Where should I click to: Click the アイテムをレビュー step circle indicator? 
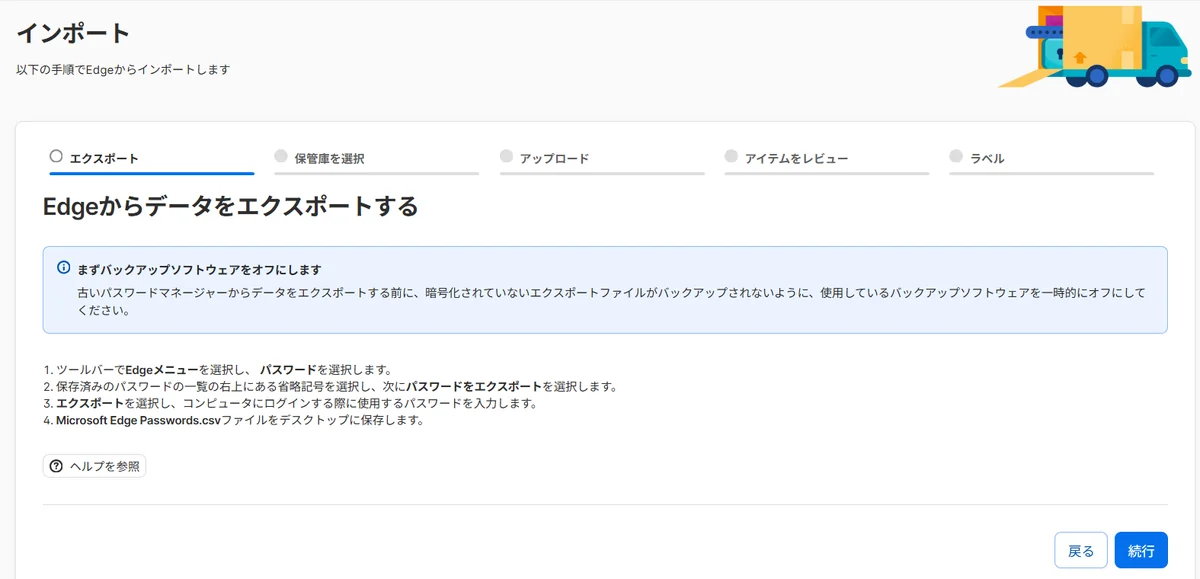tap(731, 156)
